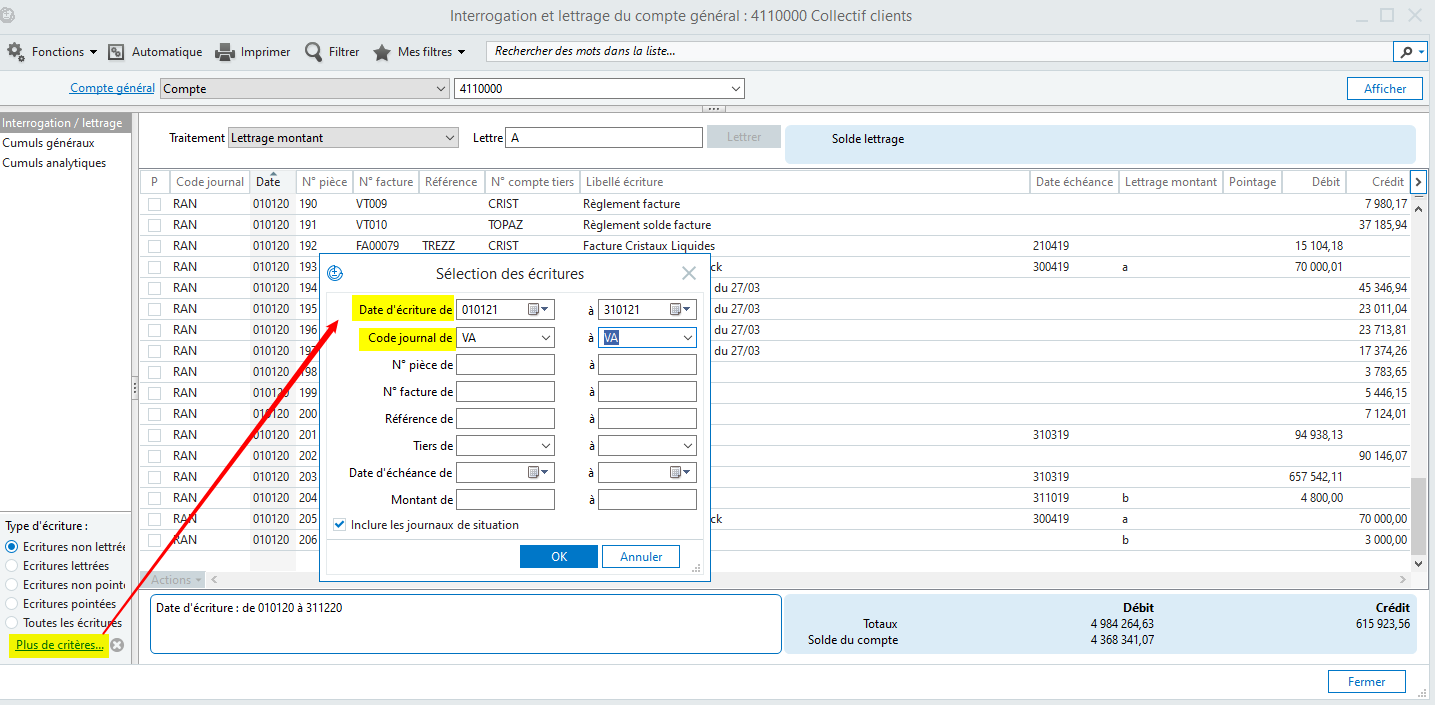Select Ecritures lettrées radio button

click(x=12, y=566)
